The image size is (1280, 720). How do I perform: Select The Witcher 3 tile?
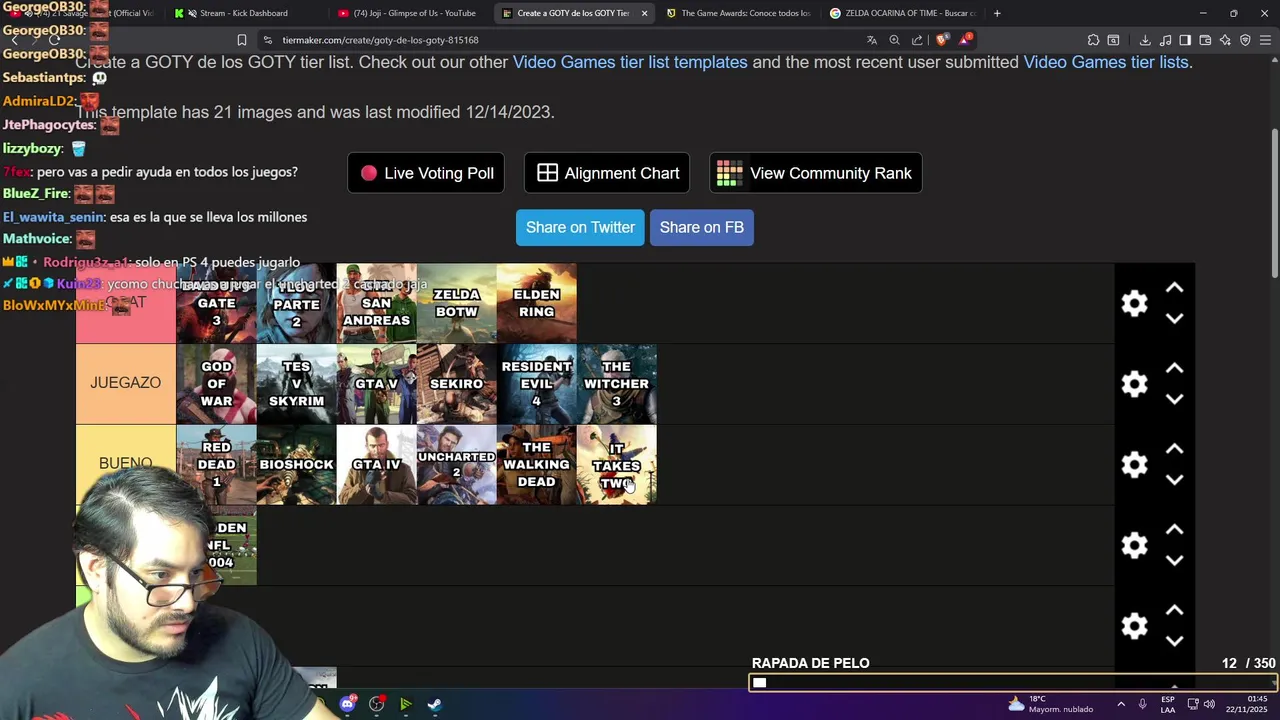coord(617,384)
